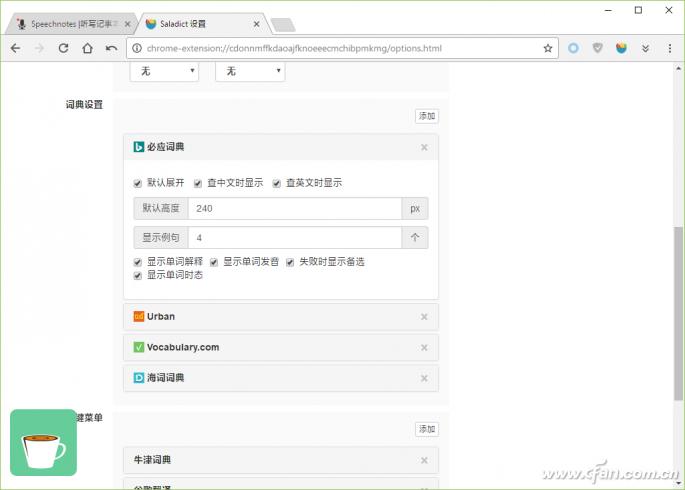The image size is (685, 490).
Task: Edit the 默认高度 field showing 240
Action: click(x=295, y=208)
